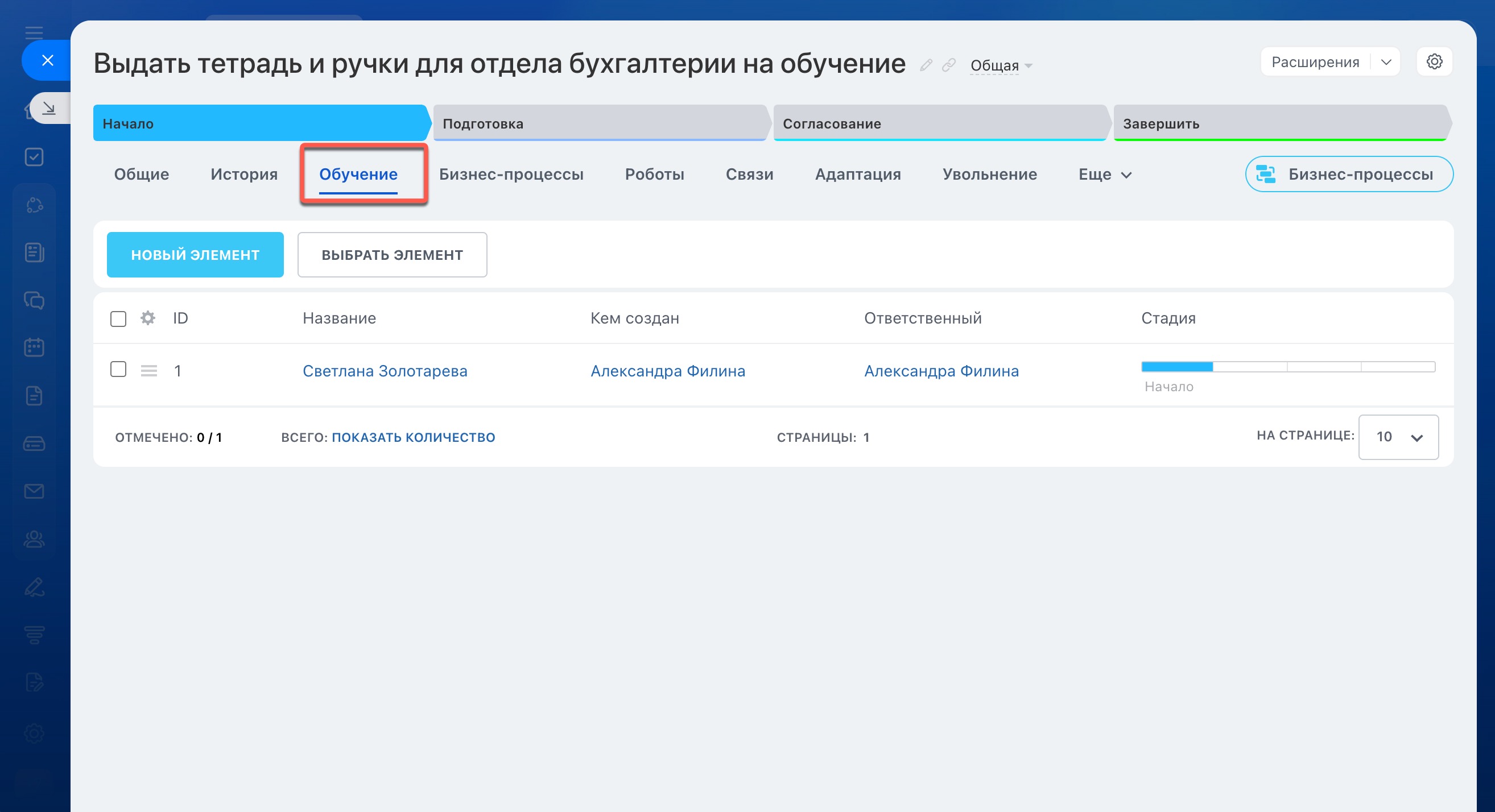Switch to the История tab
This screenshot has width=1495, height=812.
[243, 175]
